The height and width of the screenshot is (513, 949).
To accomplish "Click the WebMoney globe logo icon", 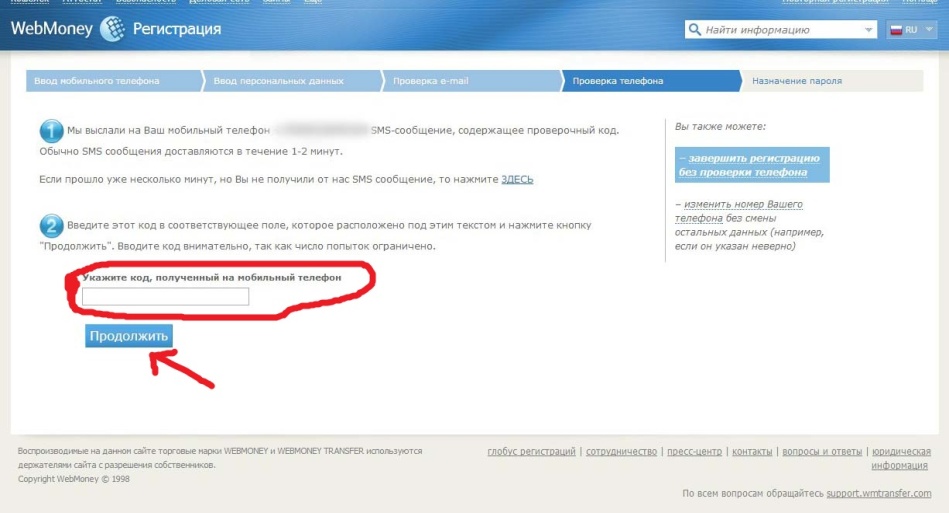I will pos(112,28).
